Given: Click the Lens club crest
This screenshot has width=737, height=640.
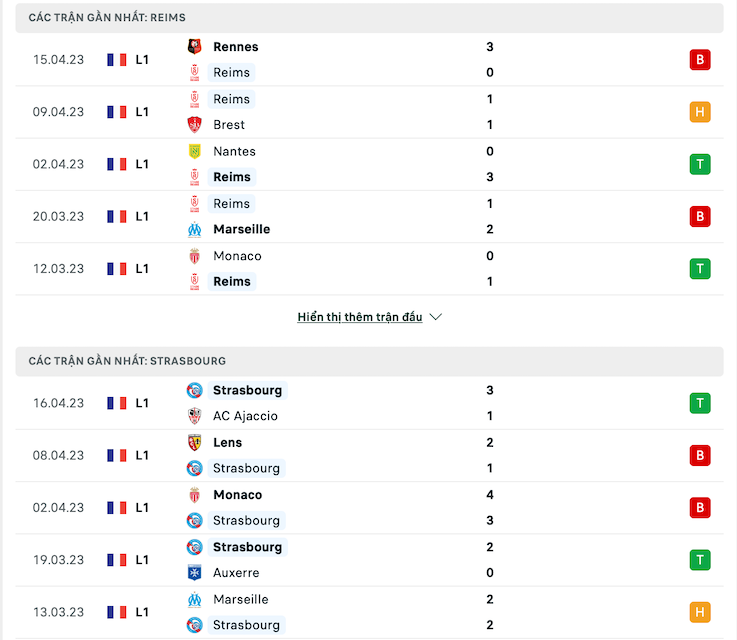Looking at the screenshot, I should click(195, 443).
